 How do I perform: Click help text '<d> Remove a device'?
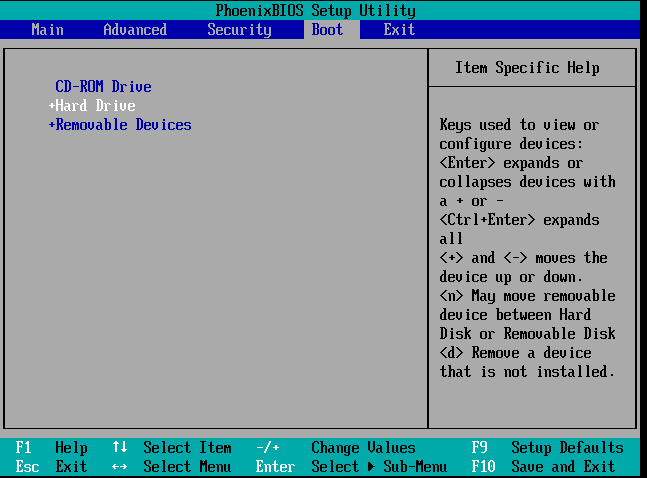[x=515, y=353]
